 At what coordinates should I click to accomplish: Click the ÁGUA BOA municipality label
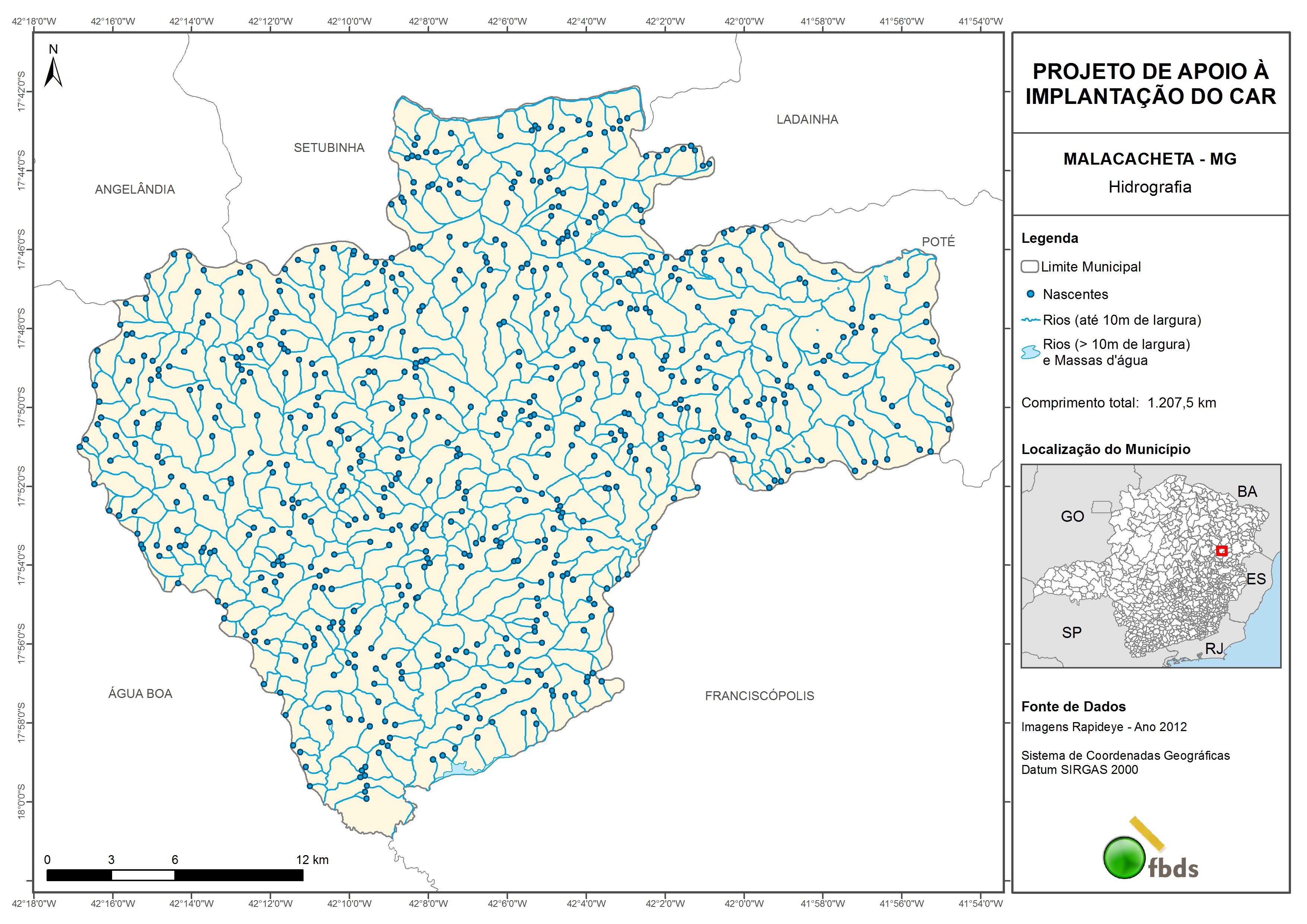[140, 693]
